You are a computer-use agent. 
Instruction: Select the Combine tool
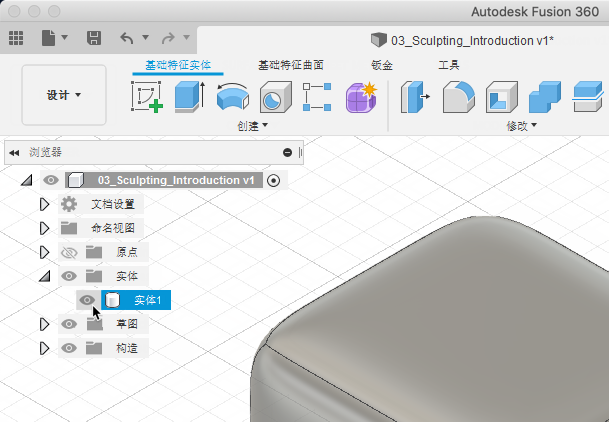point(545,97)
